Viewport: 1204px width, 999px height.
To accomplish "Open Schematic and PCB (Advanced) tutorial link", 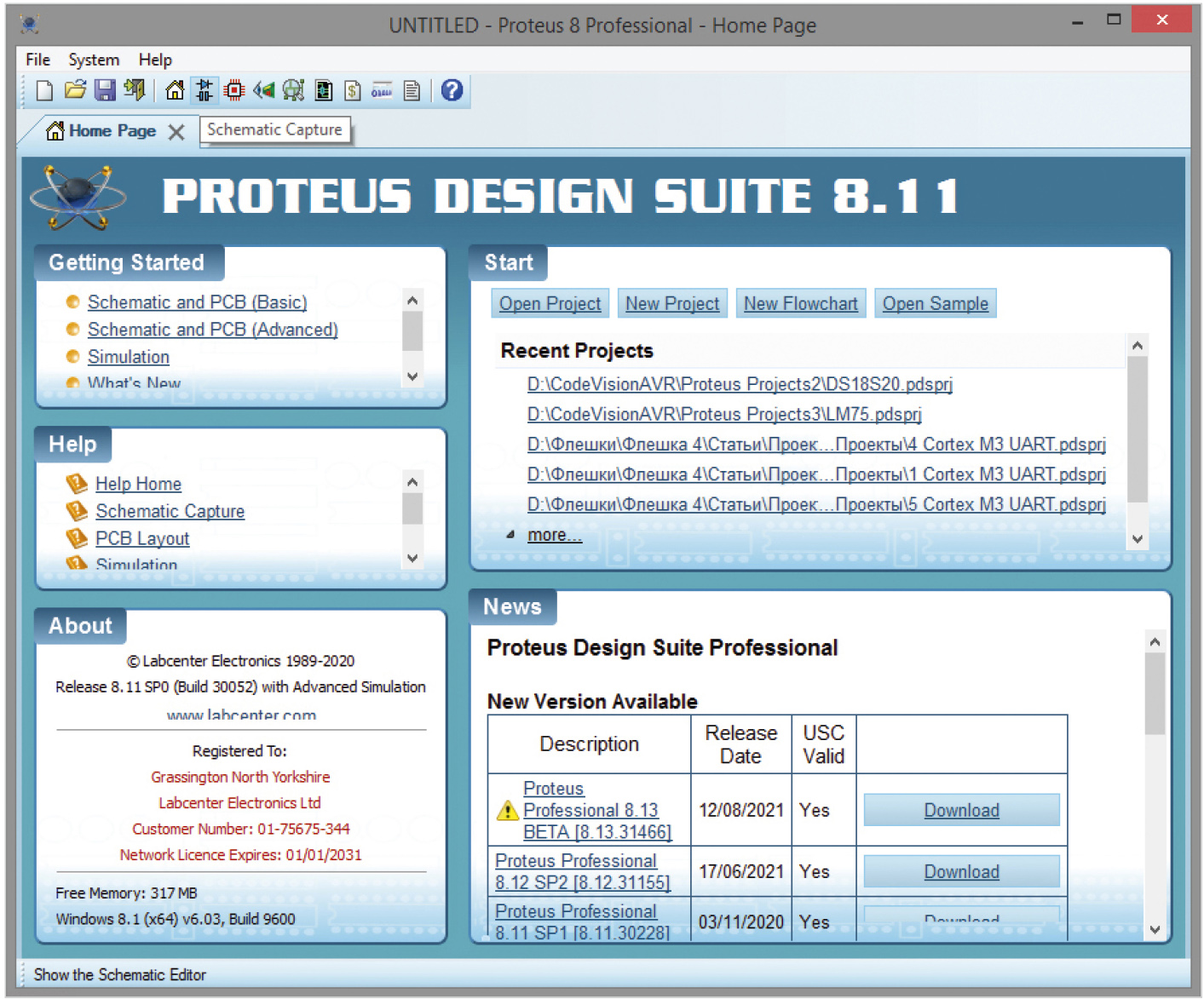I will [213, 330].
